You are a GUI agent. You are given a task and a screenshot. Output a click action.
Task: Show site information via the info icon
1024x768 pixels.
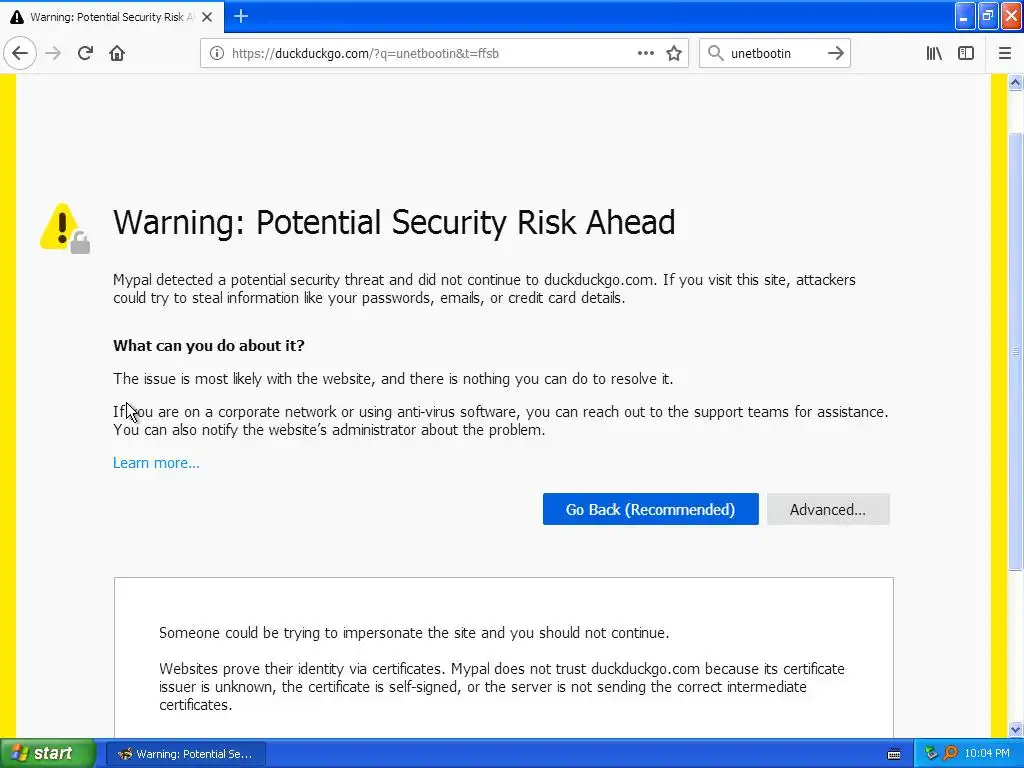tap(216, 53)
